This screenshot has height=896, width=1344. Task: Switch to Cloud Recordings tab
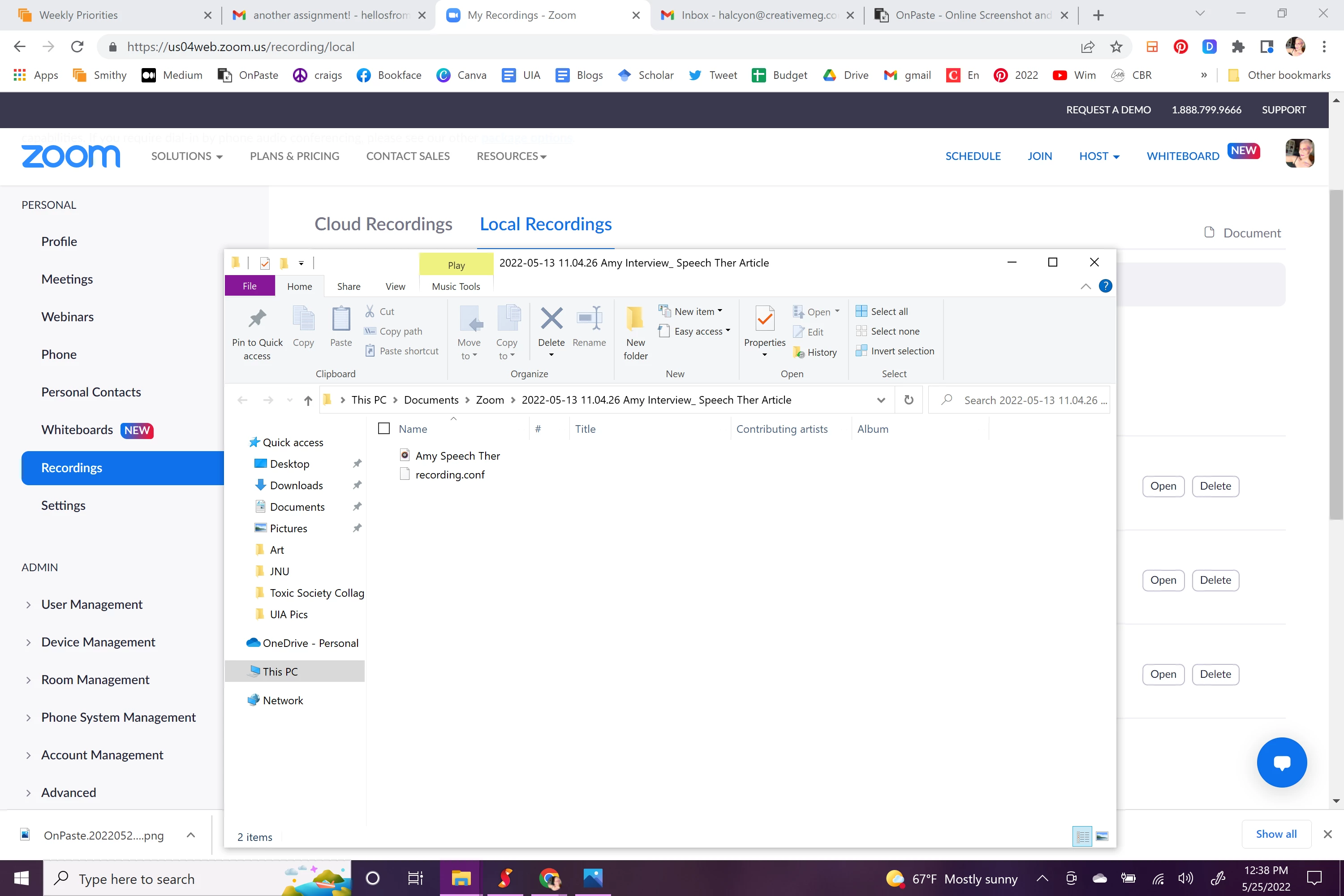coord(383,224)
